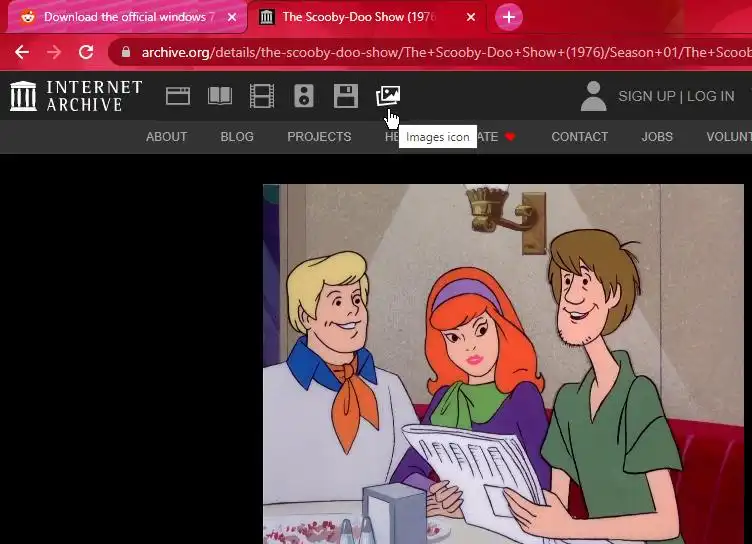Click the Internet Archive favicon on tab

267,17
